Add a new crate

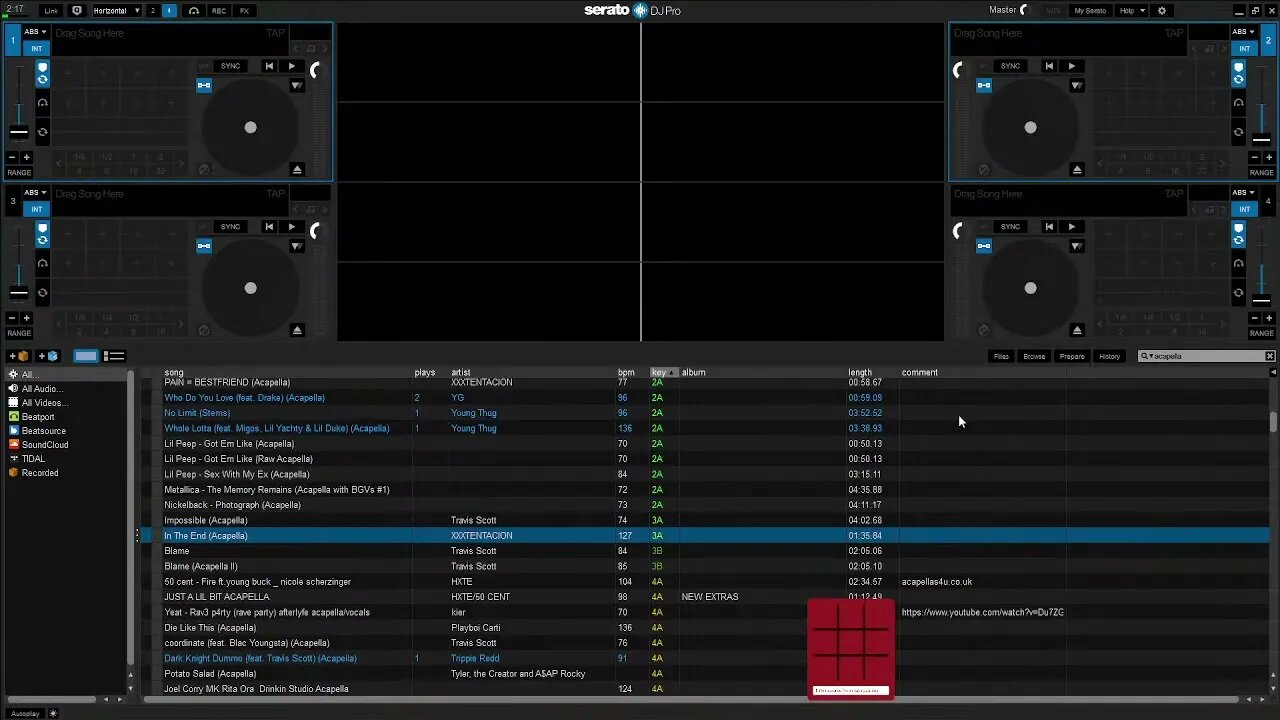click(x=20, y=356)
